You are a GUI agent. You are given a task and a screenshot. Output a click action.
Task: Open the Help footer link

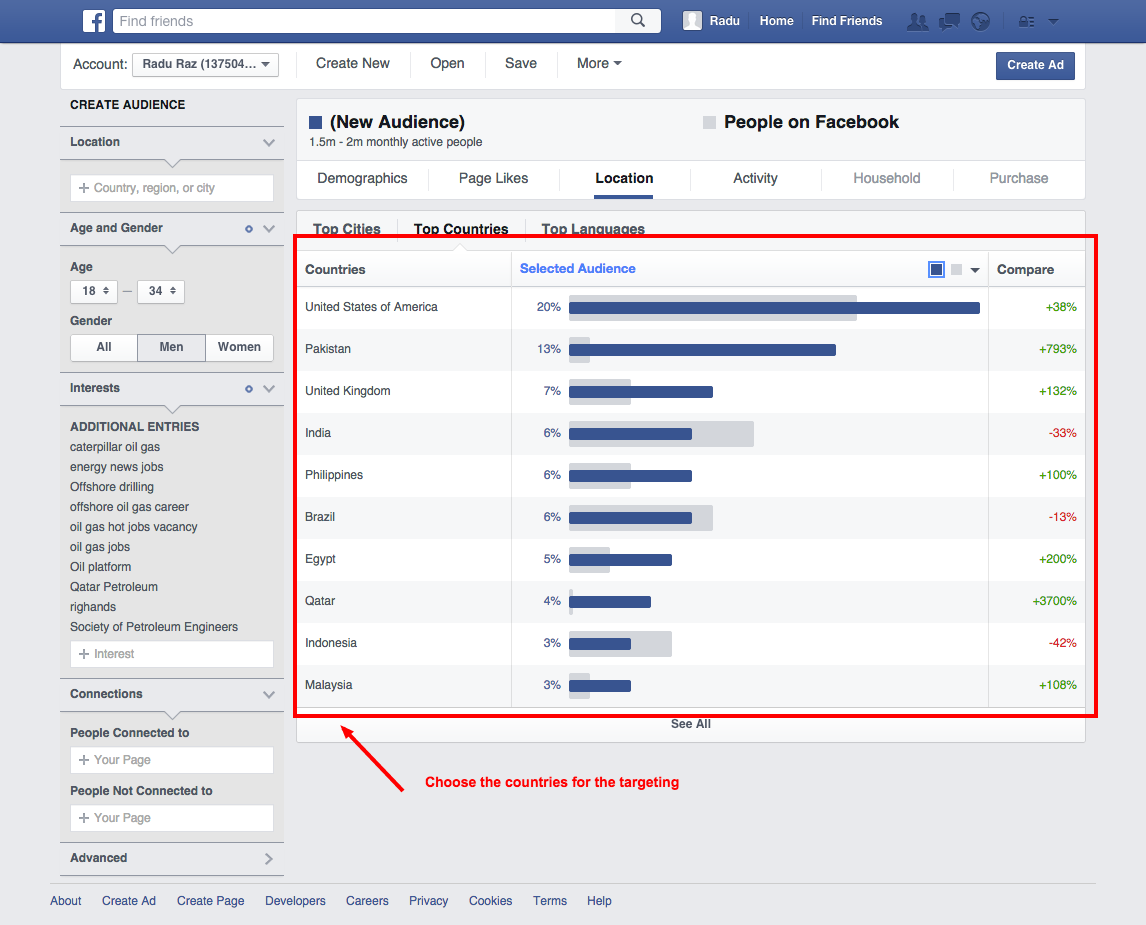click(599, 901)
